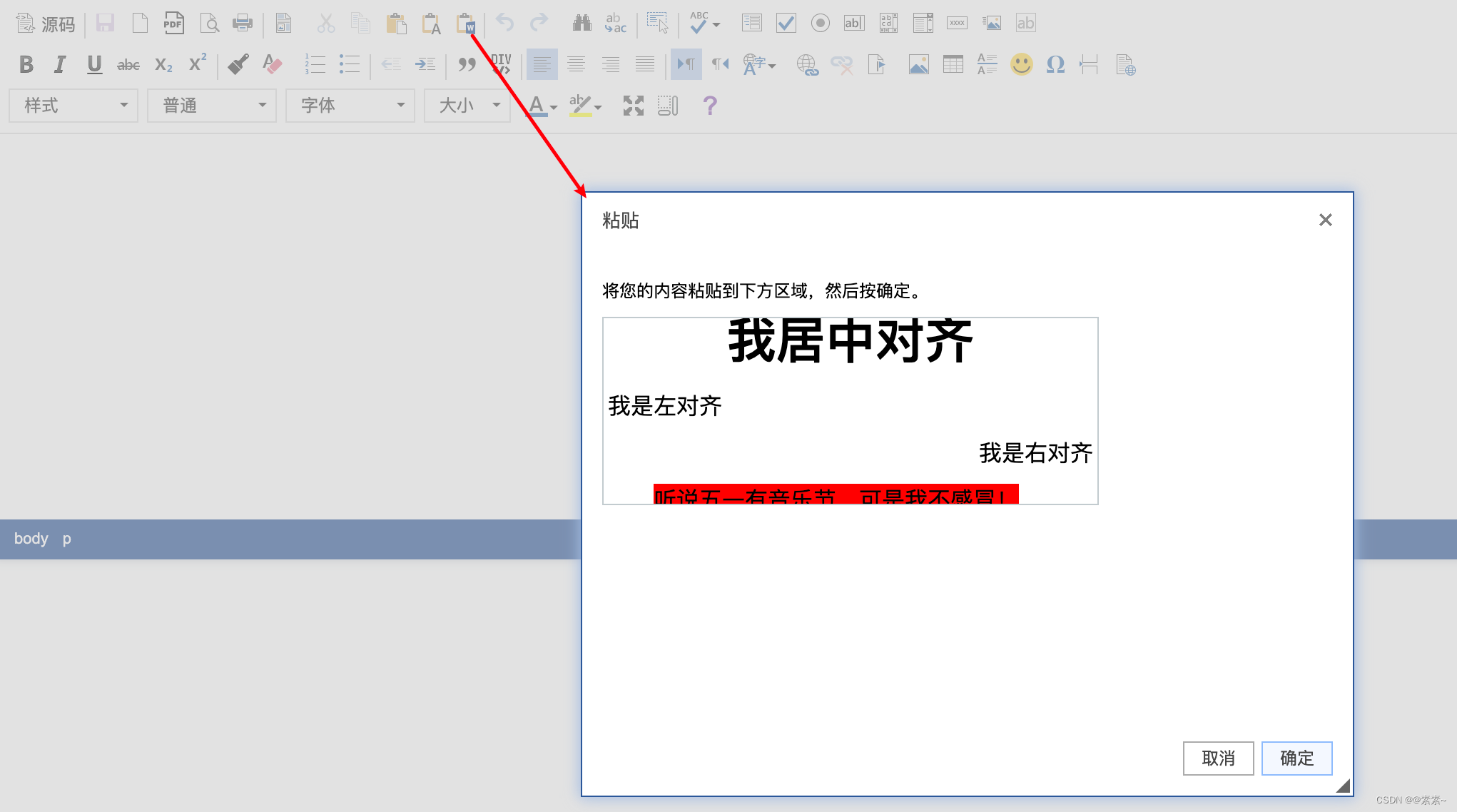Click 取消 in paste dialog
Viewport: 1457px width, 812px height.
pyautogui.click(x=1218, y=758)
